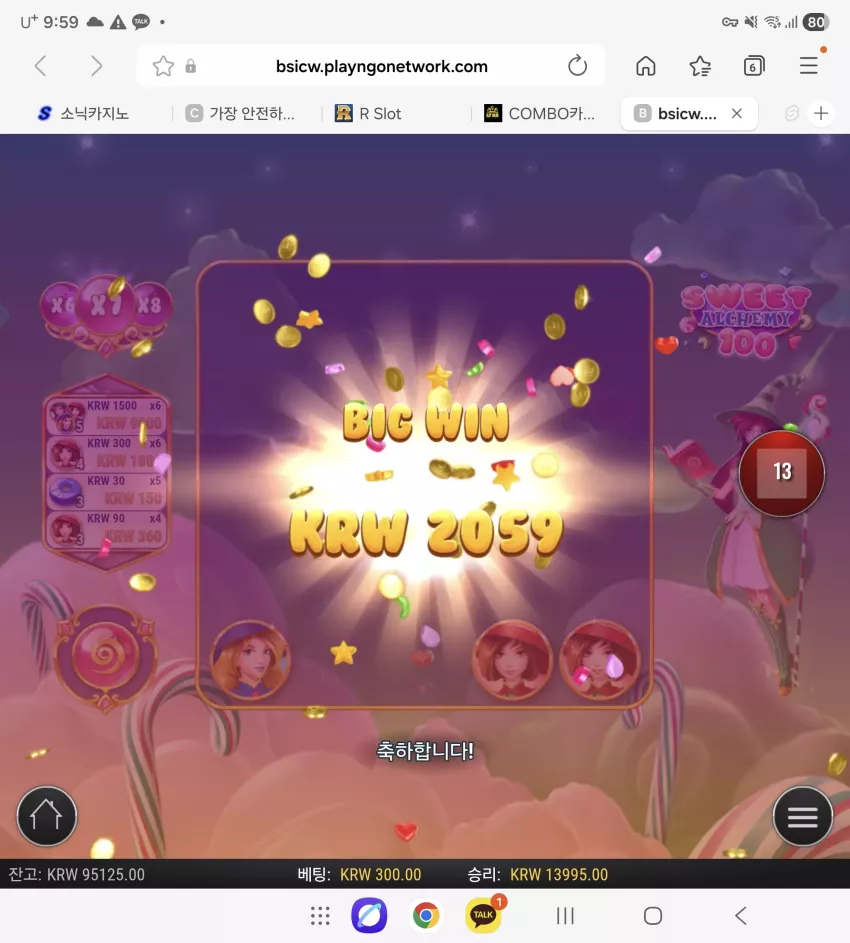Tap the Android back navigation button

(741, 916)
